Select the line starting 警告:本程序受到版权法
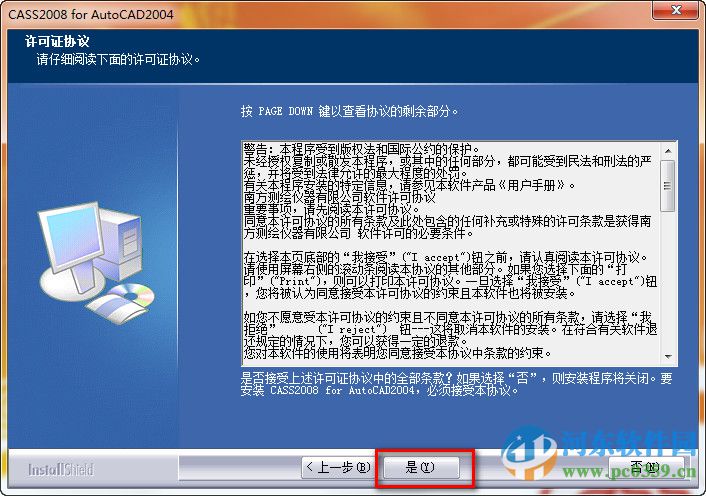Image resolution: width=706 pixels, height=496 pixels. (362, 149)
